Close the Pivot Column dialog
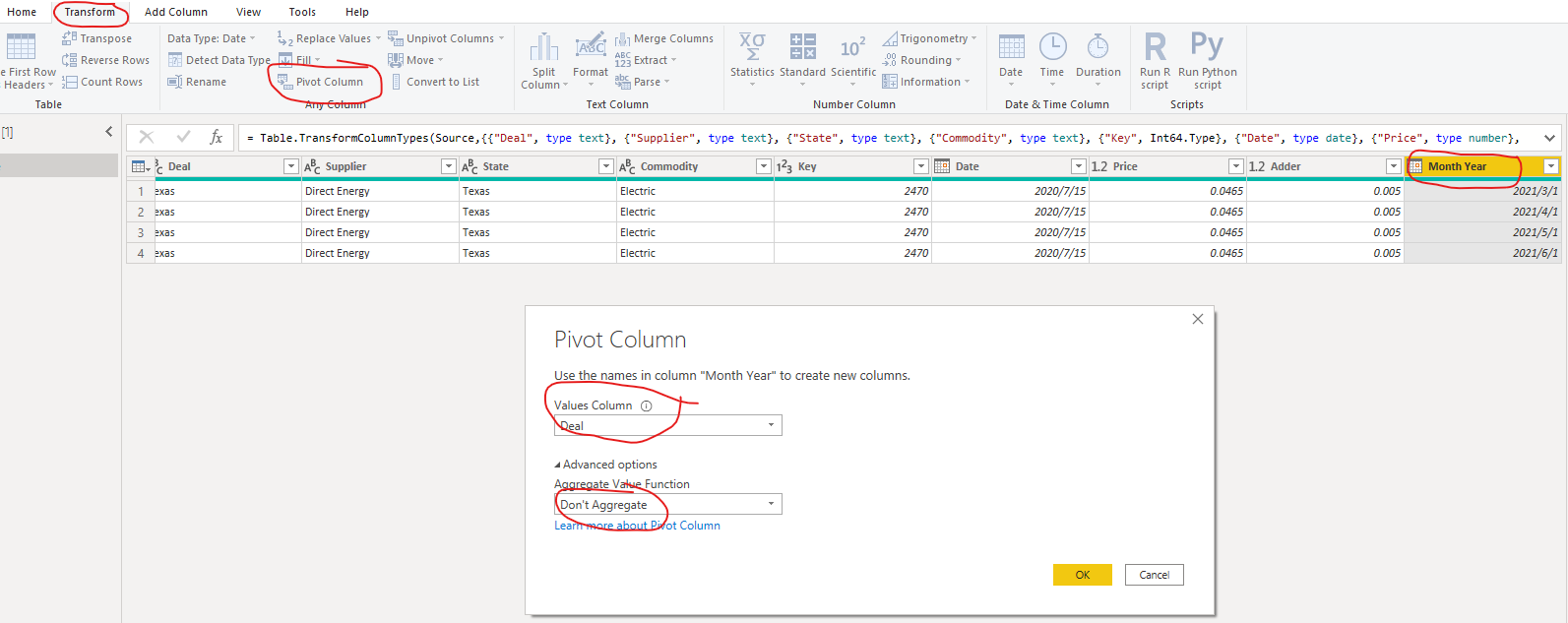This screenshot has width=1568, height=623. [1198, 319]
